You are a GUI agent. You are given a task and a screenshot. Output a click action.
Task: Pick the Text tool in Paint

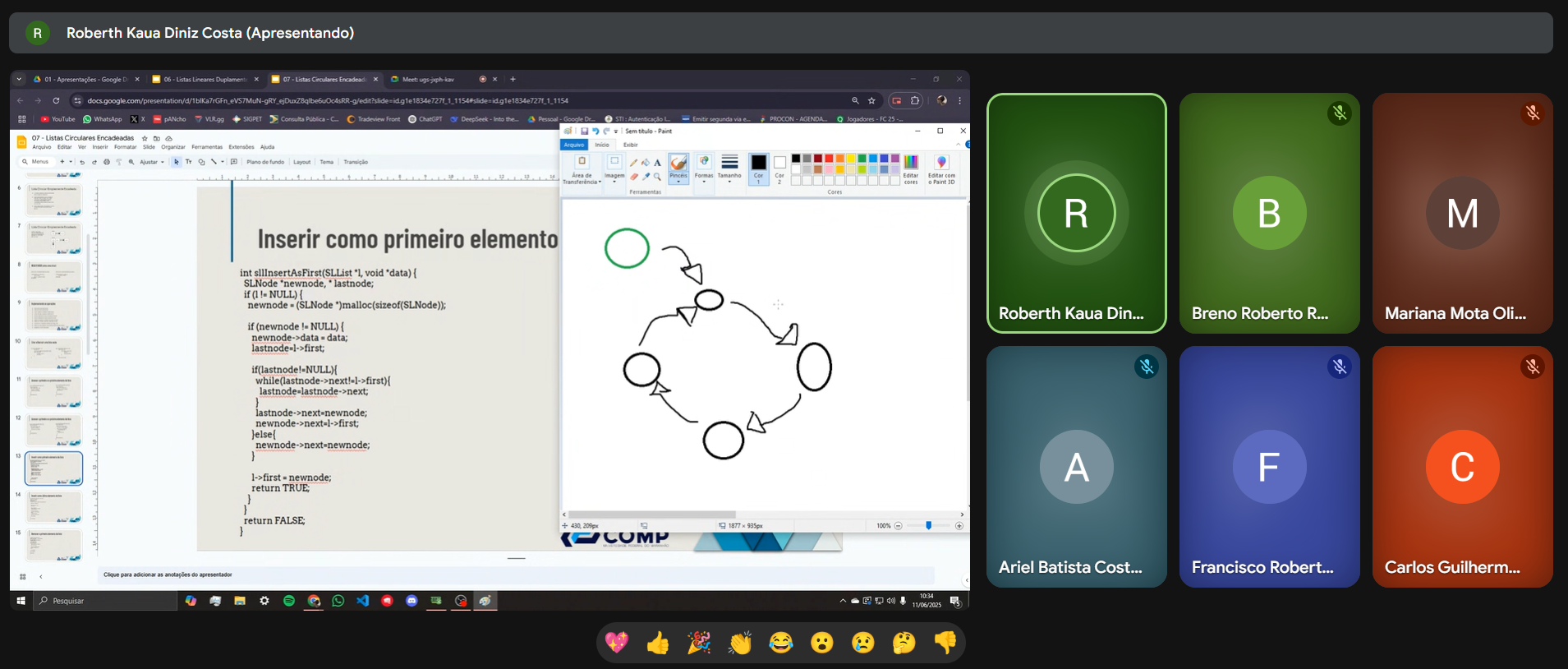pos(657,163)
